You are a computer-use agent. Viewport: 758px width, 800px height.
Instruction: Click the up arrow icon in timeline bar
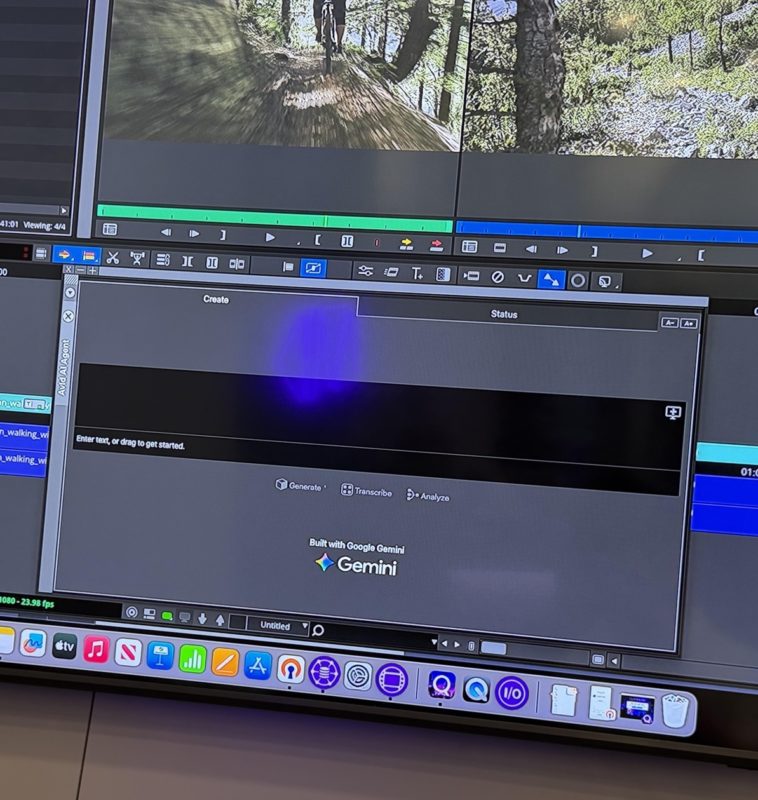tap(220, 620)
